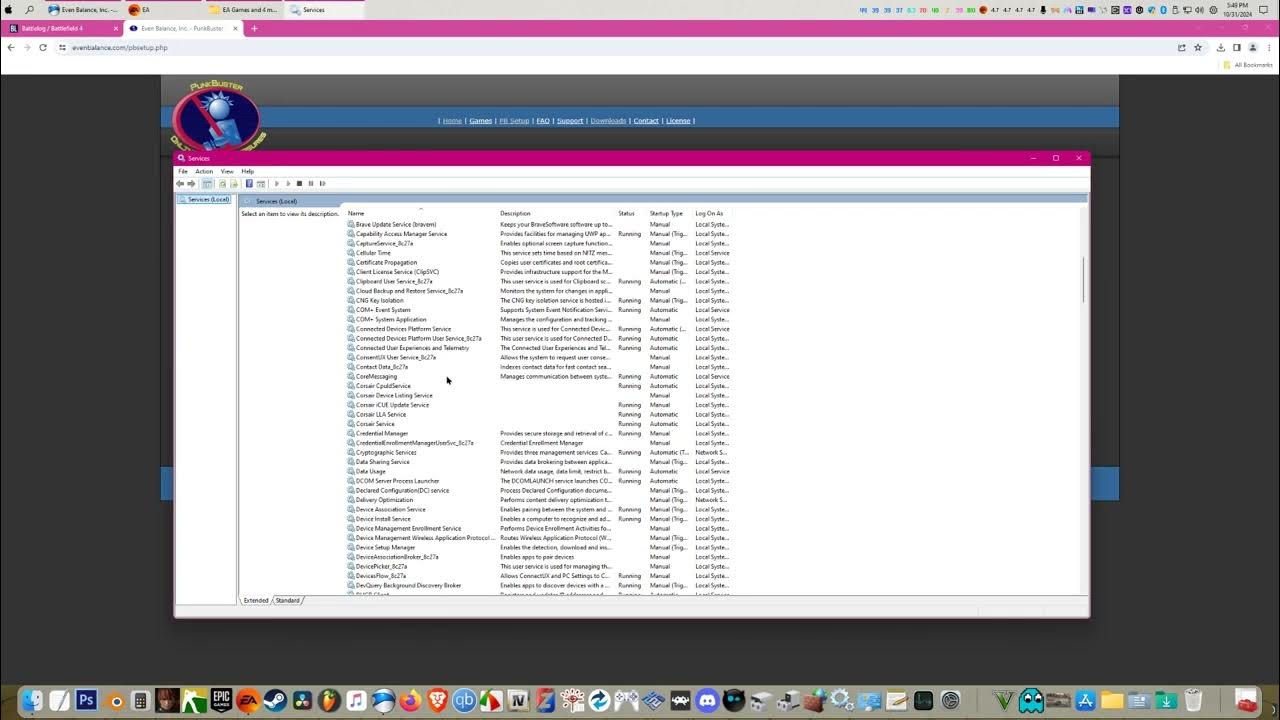Open the FAQ link on PunkBuster page
Image resolution: width=1280 pixels, height=720 pixels.
pyautogui.click(x=543, y=121)
